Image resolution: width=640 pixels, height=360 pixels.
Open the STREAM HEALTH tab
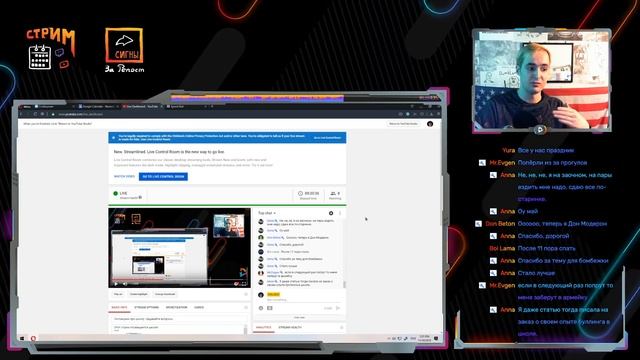290,327
